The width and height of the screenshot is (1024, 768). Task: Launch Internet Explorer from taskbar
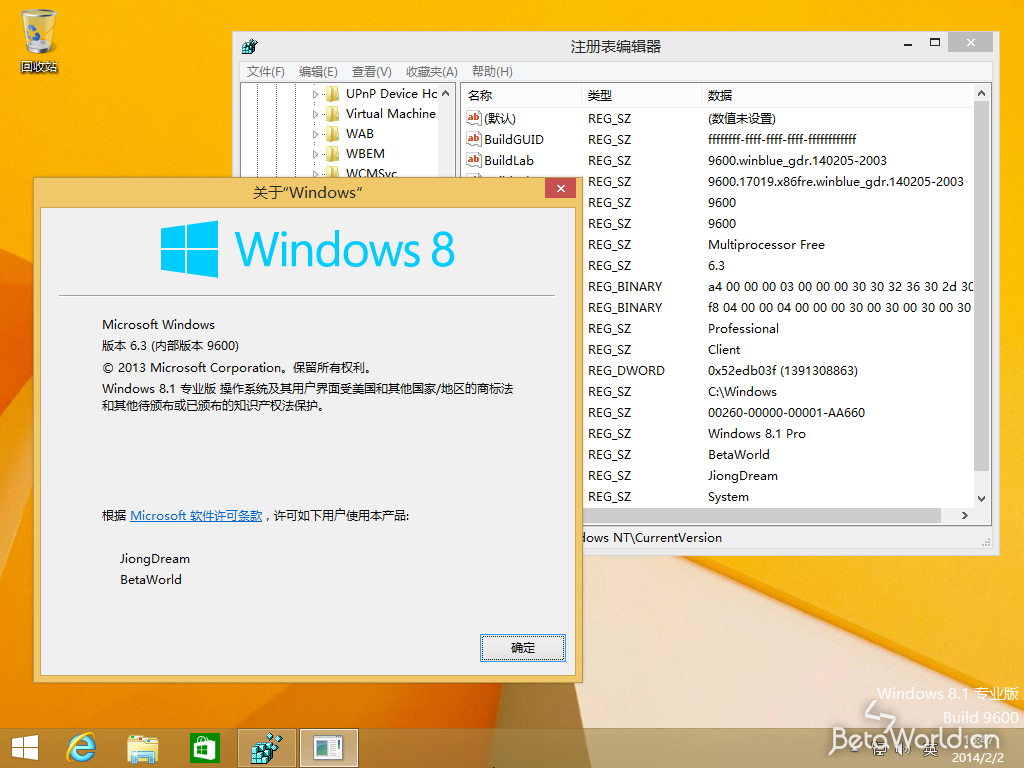tap(81, 747)
